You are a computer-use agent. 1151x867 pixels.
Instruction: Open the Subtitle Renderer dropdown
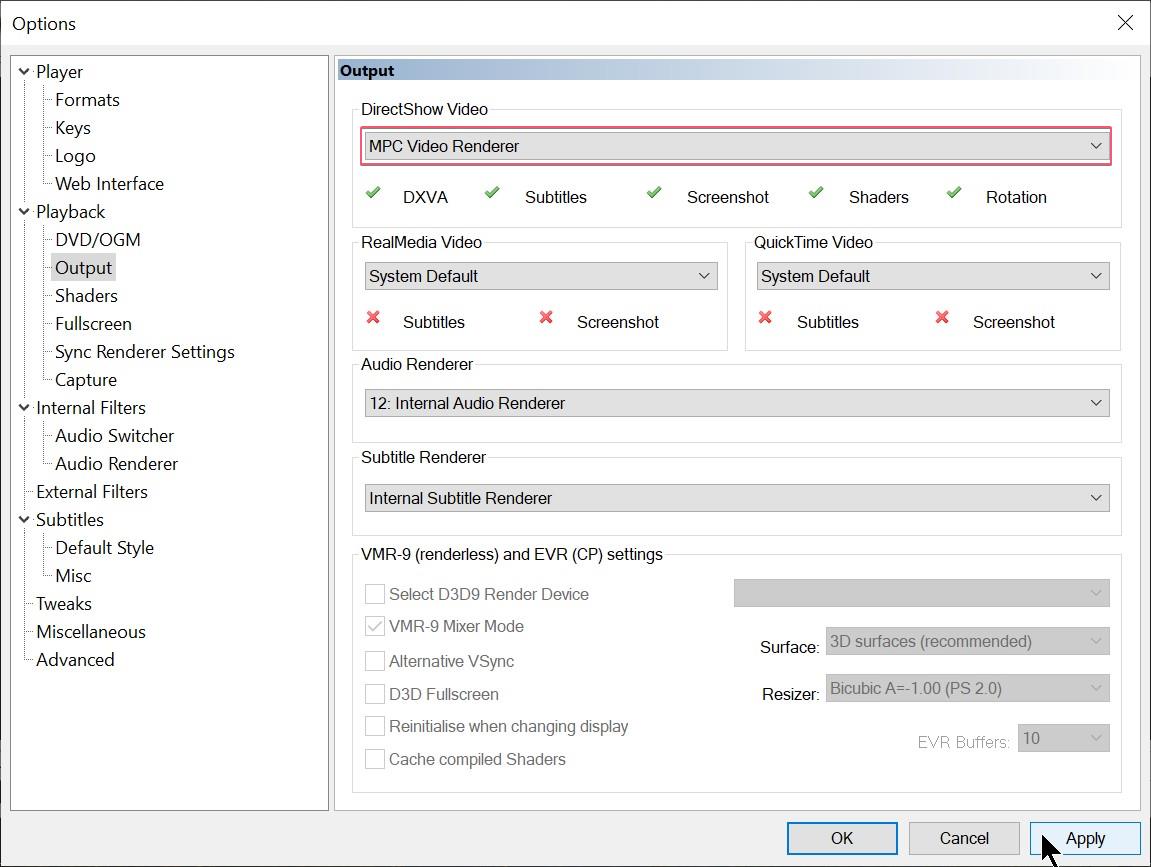(x=737, y=498)
